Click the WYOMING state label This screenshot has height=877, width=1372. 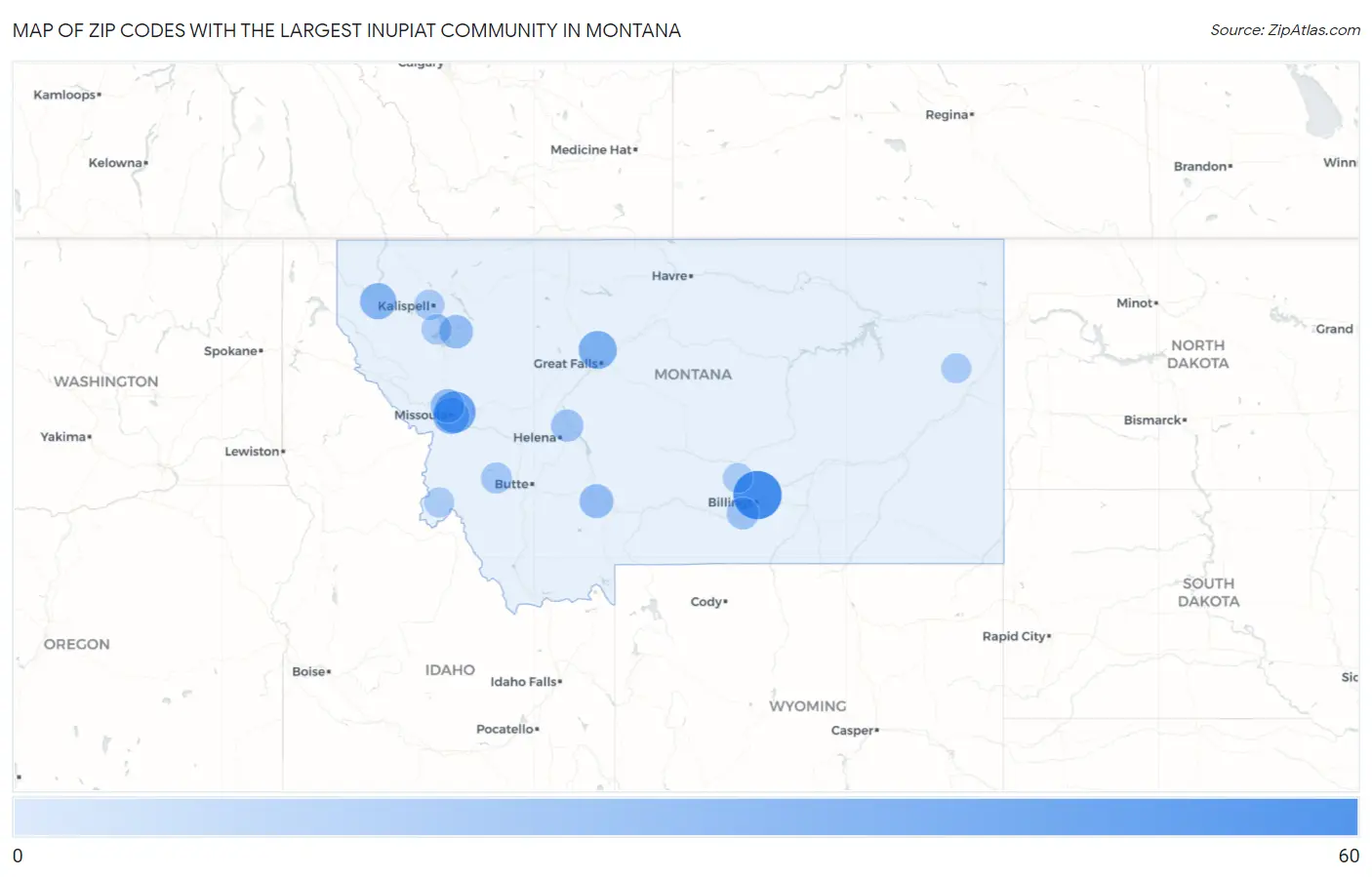pyautogui.click(x=807, y=706)
